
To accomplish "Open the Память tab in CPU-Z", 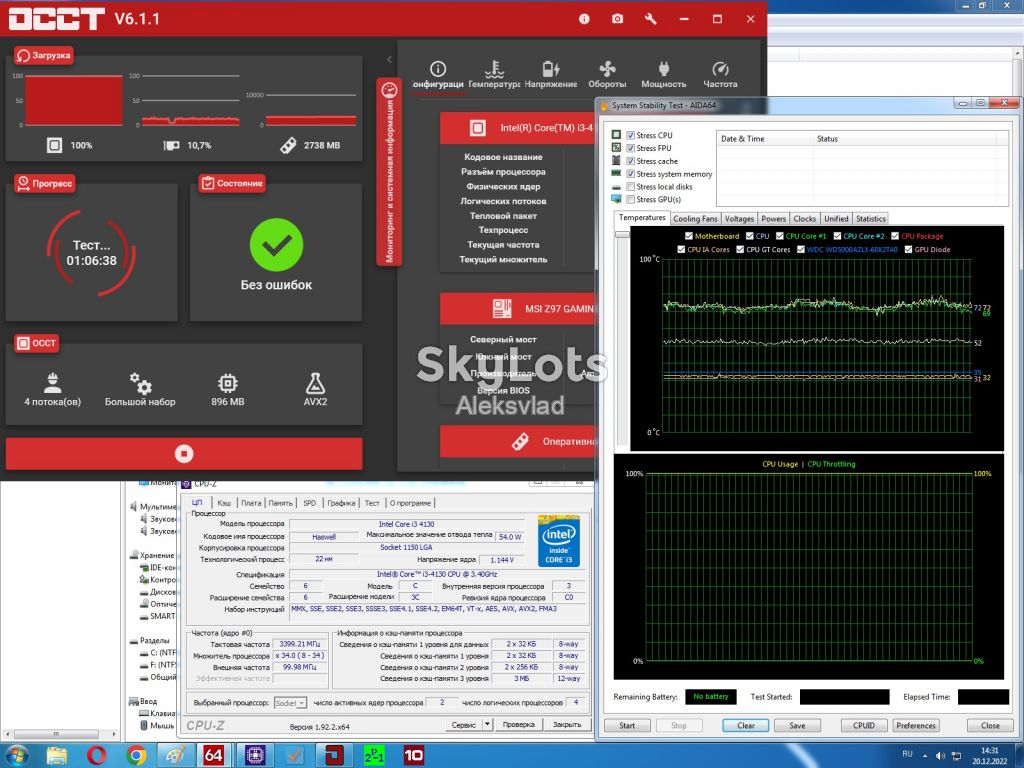I will (280, 503).
